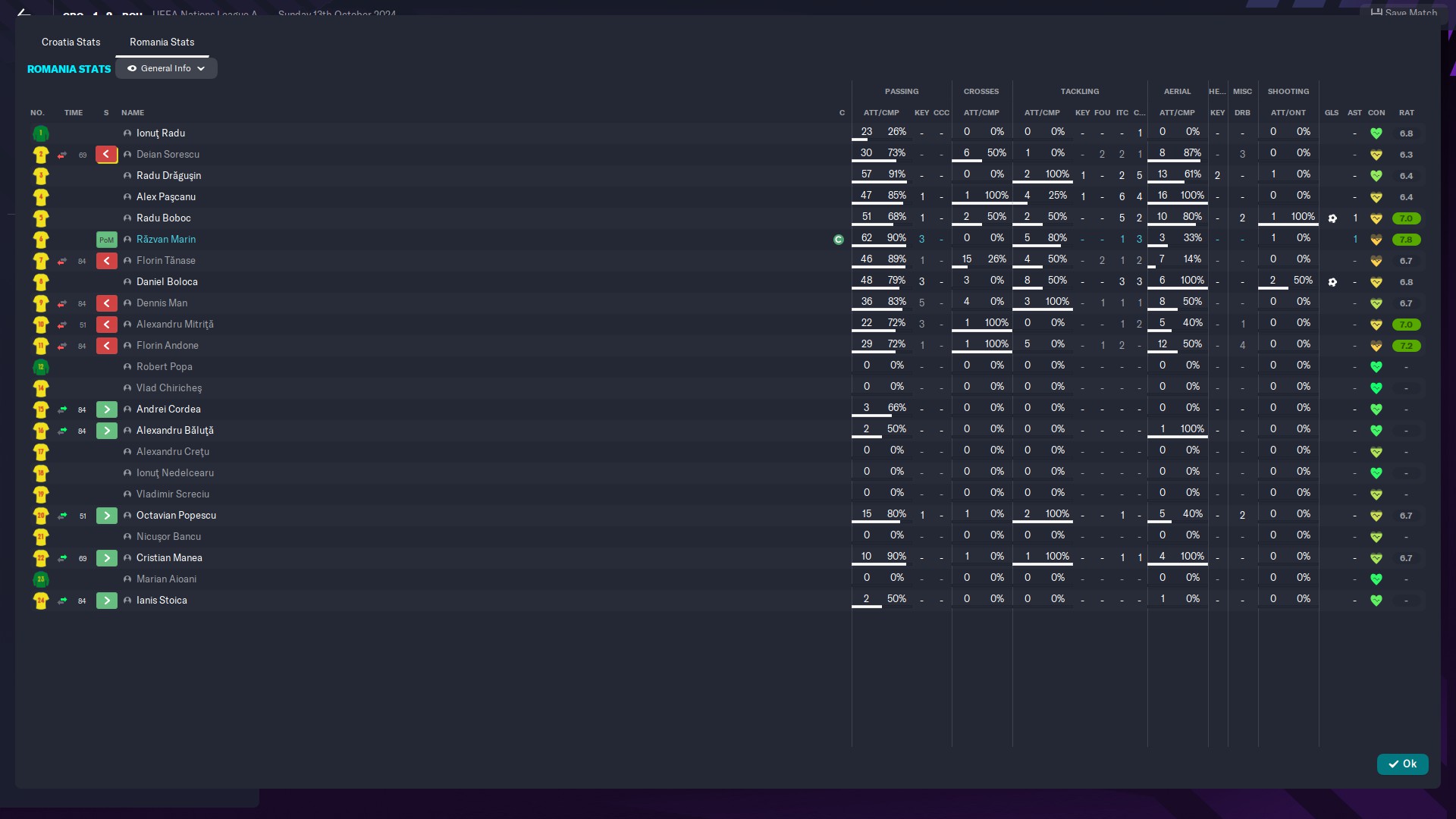Screen dimensions: 1456x819
Task: Open Răzvan Marin player profile
Action: [166, 239]
